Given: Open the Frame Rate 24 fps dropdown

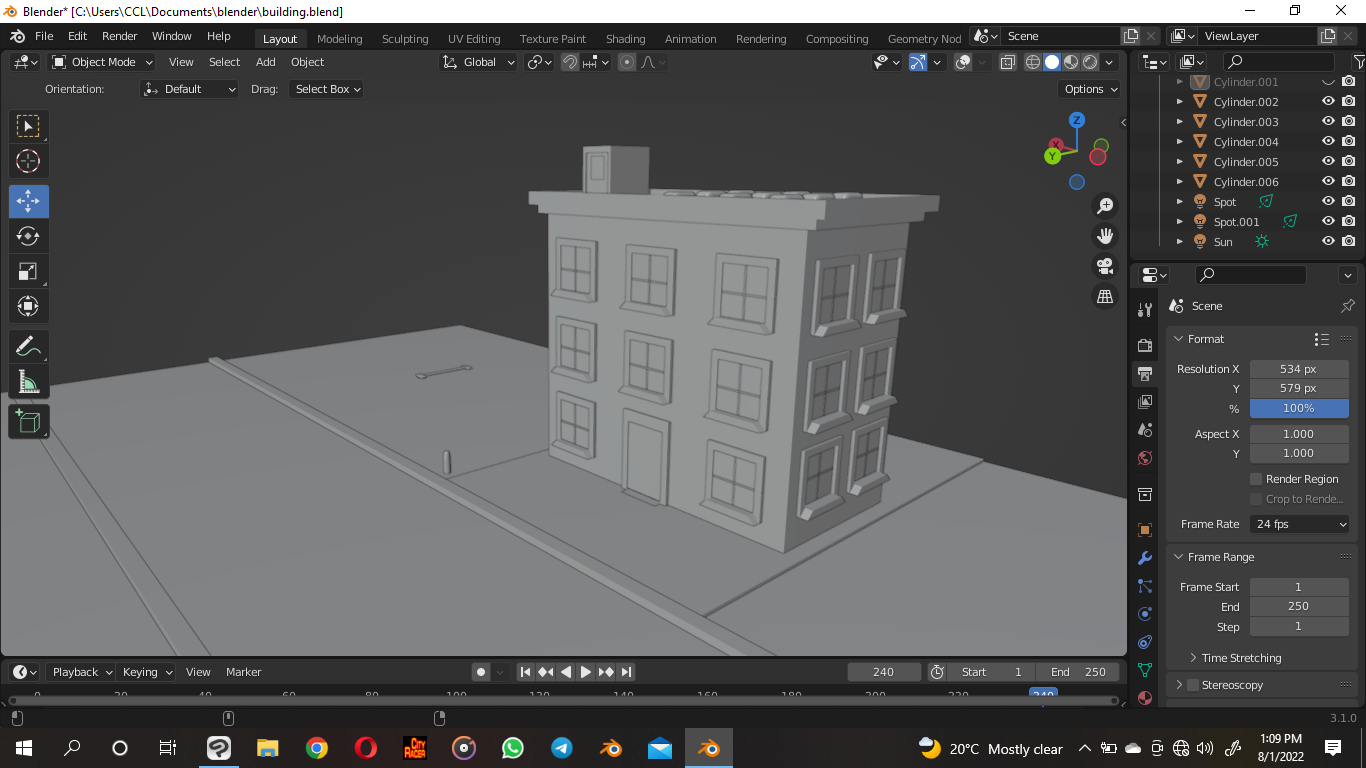Looking at the screenshot, I should click(x=1300, y=524).
